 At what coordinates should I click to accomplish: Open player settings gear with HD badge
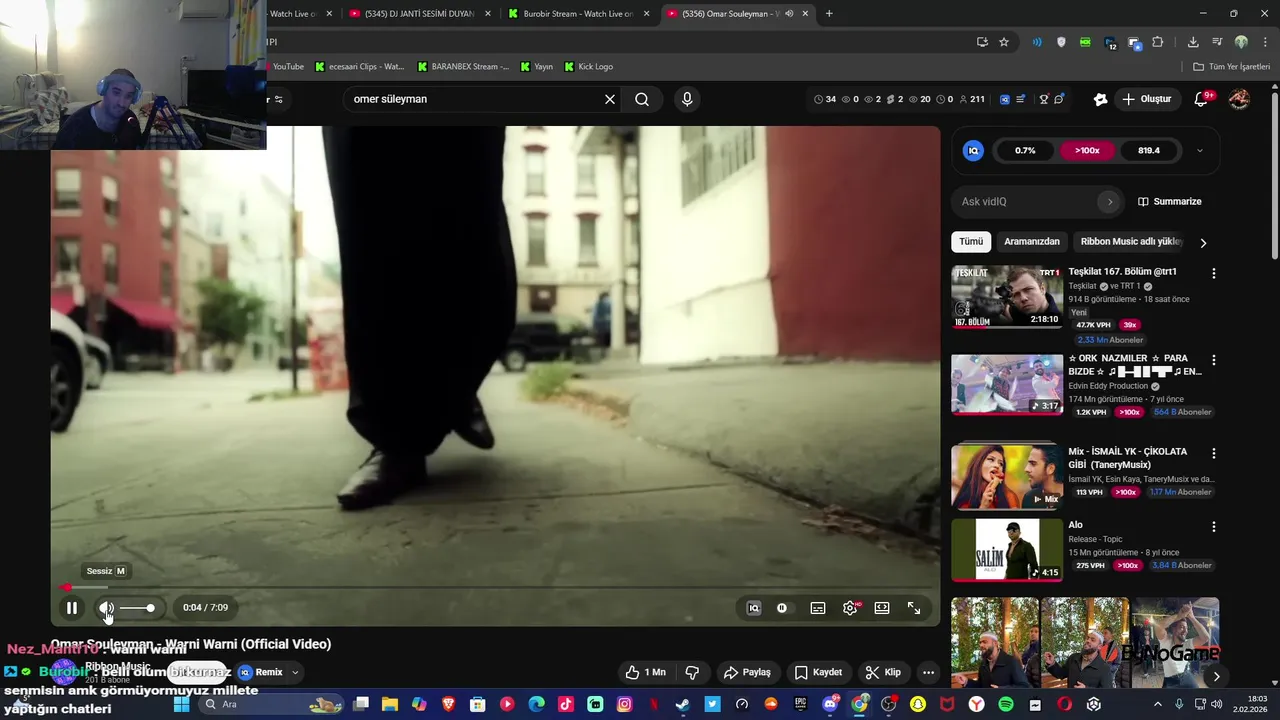pyautogui.click(x=850, y=608)
